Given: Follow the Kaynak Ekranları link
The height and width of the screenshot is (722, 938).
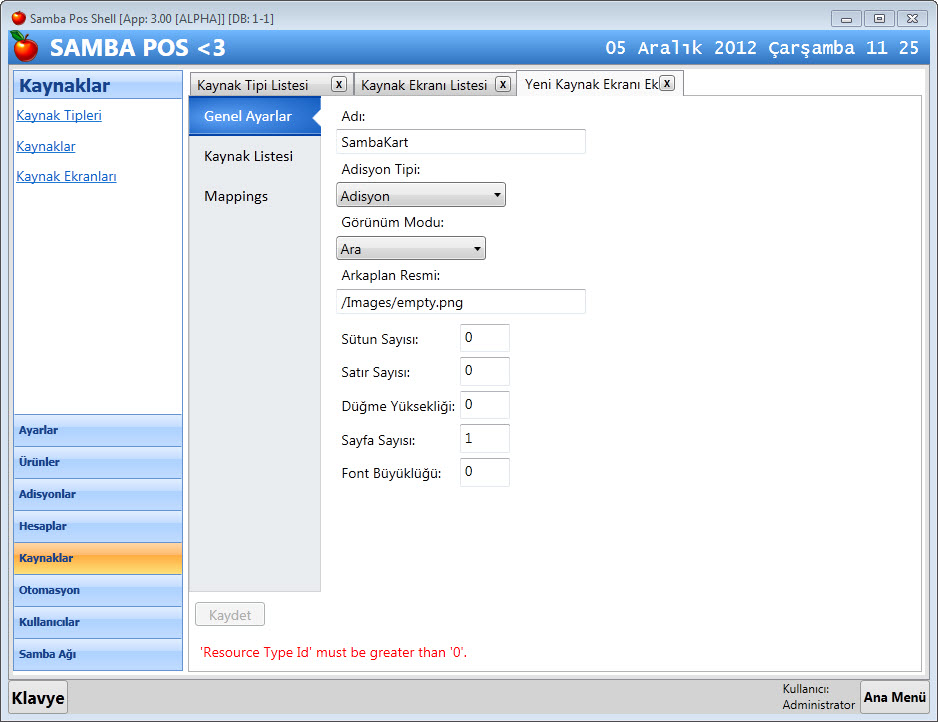Looking at the screenshot, I should point(66,176).
